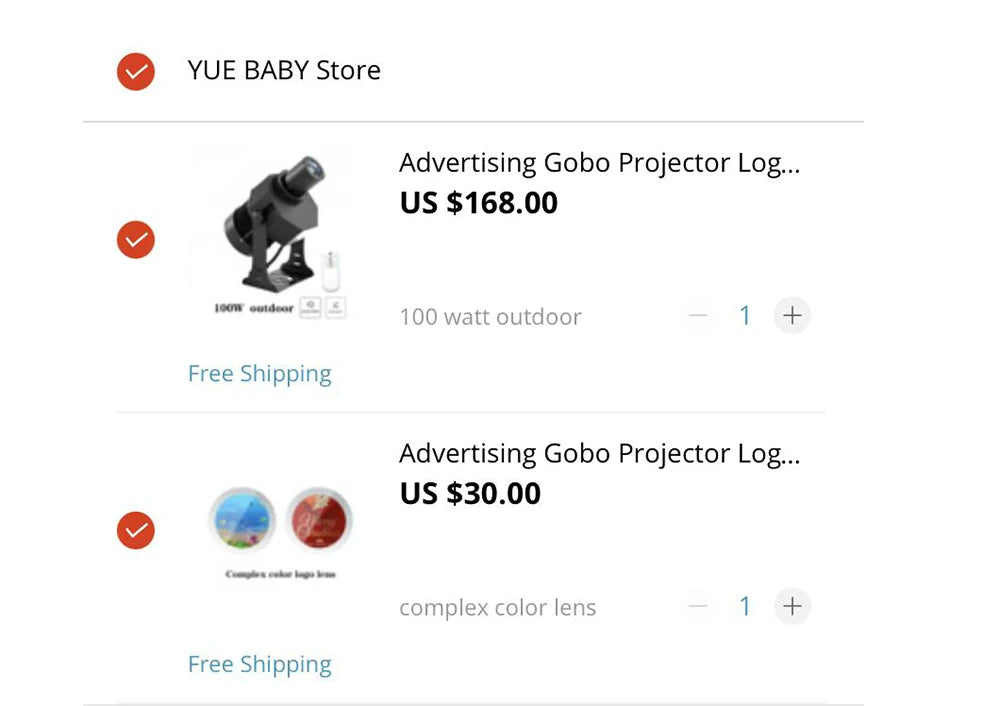This screenshot has width=1000, height=706.
Task: Click the checkmark icon for the $30.00 lens
Action: 136,530
